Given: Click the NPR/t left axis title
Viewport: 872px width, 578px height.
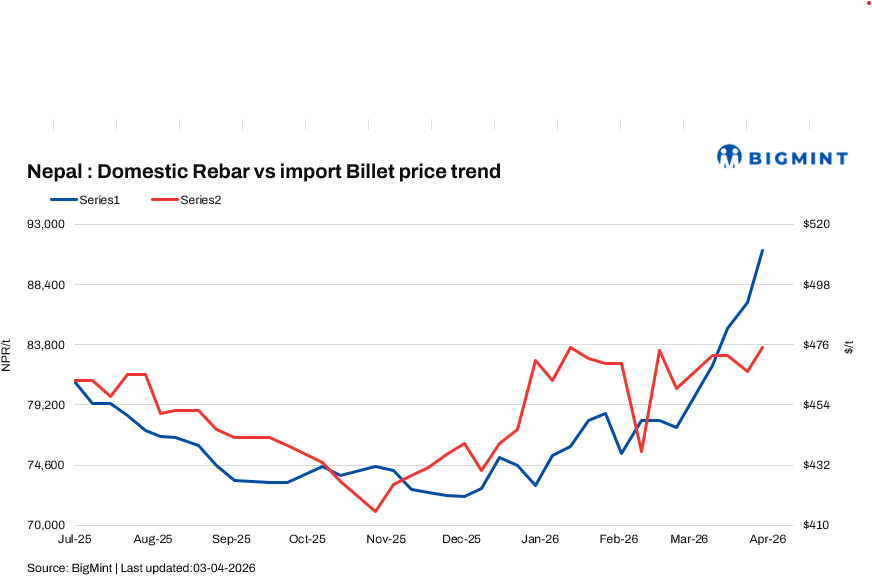Looking at the screenshot, I should click(x=6, y=355).
